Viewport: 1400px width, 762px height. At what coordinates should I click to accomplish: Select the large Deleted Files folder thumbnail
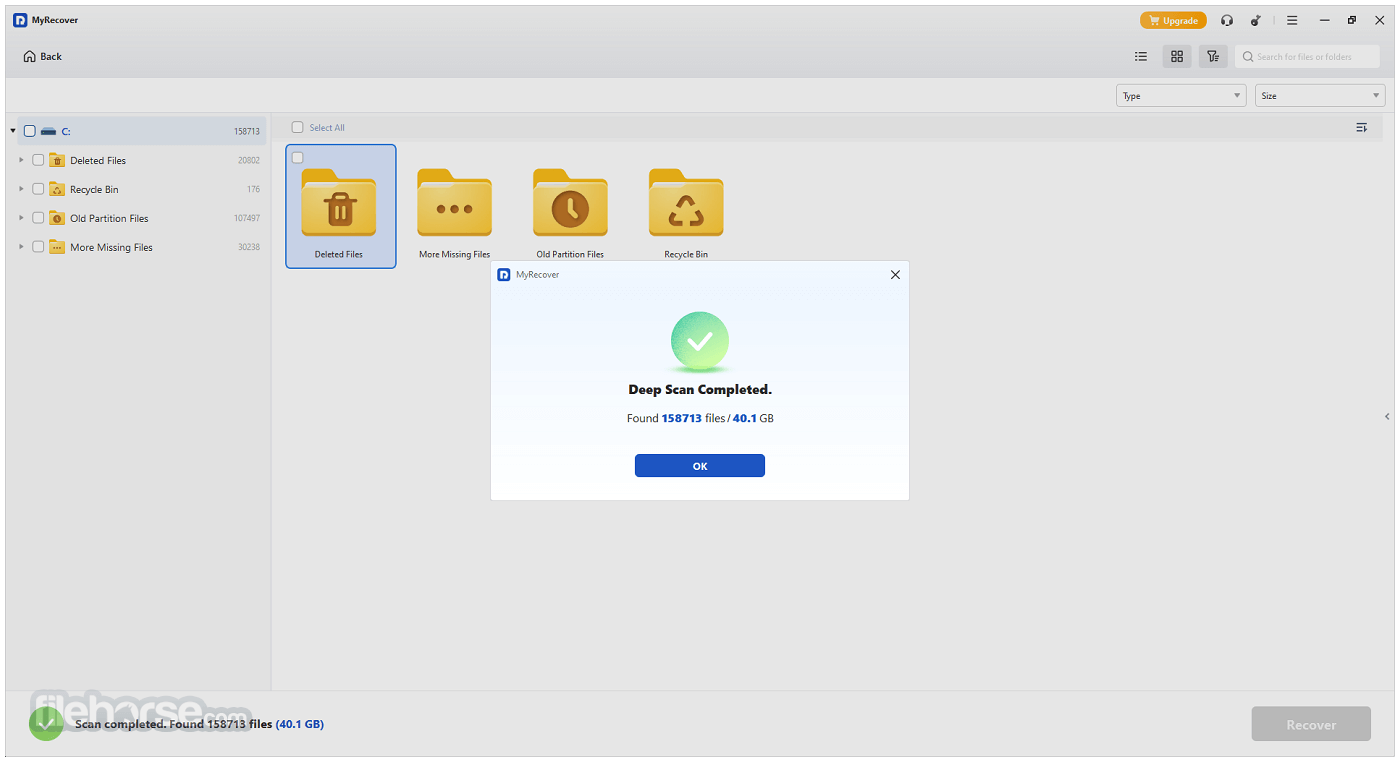tap(339, 203)
